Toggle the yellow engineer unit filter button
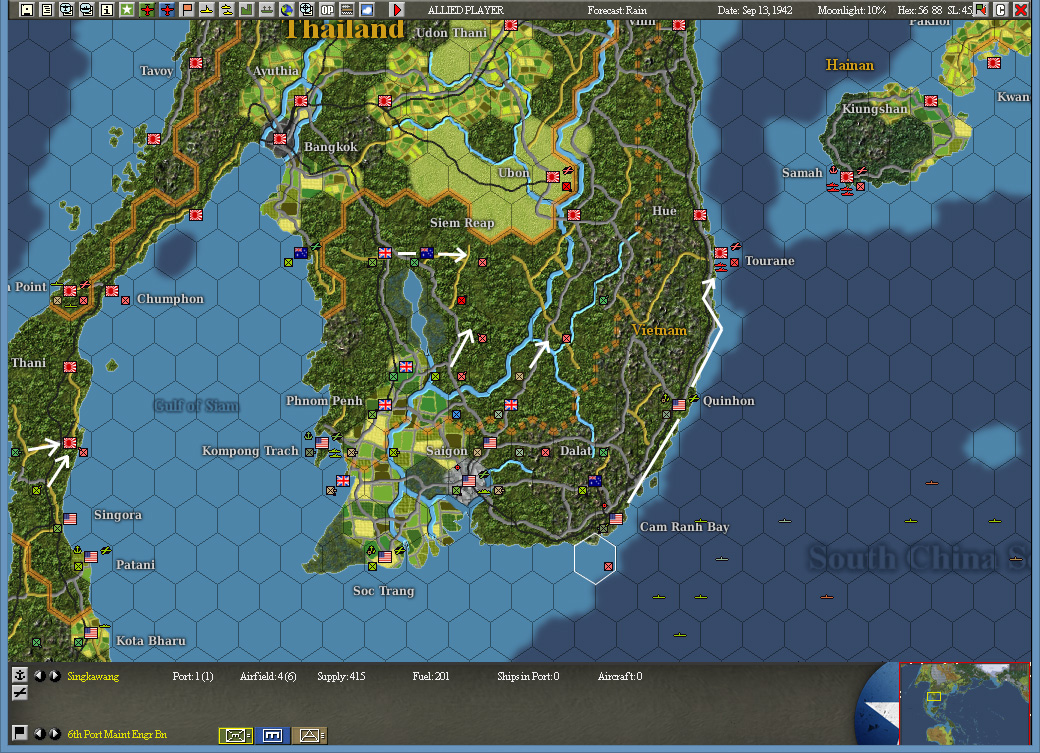 235,735
